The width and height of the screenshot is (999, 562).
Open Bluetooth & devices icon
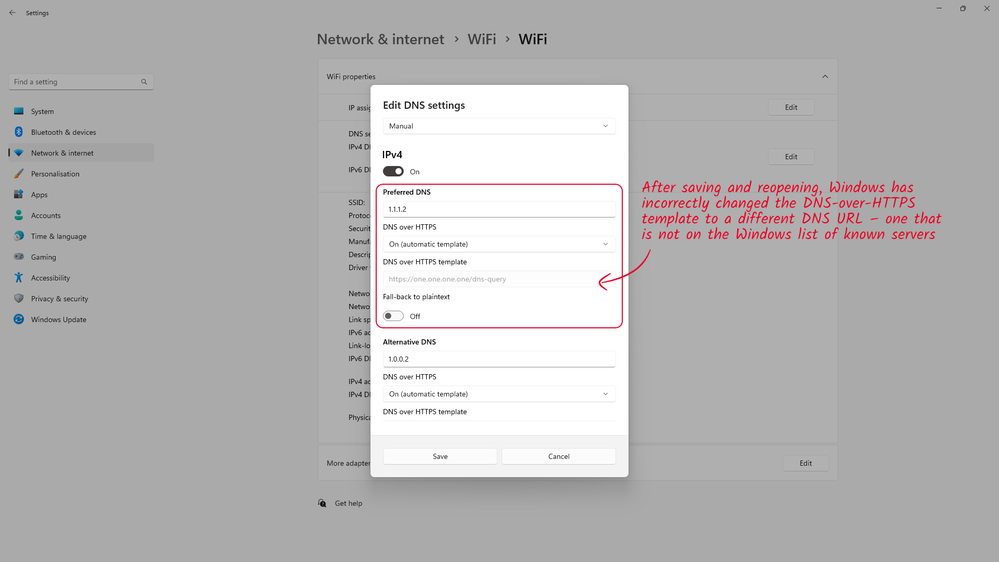pyautogui.click(x=18, y=132)
